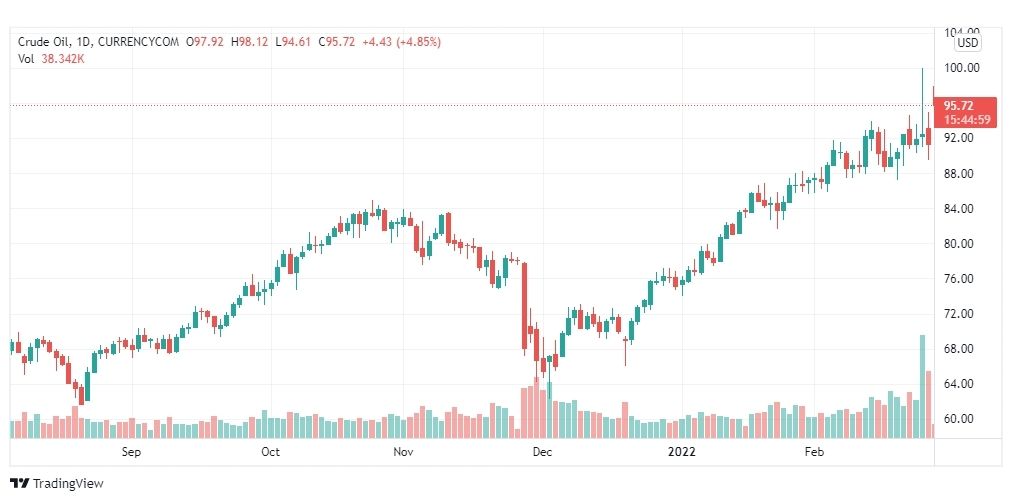
Task: Click the TradingView text link at bottom
Action: coord(68,483)
